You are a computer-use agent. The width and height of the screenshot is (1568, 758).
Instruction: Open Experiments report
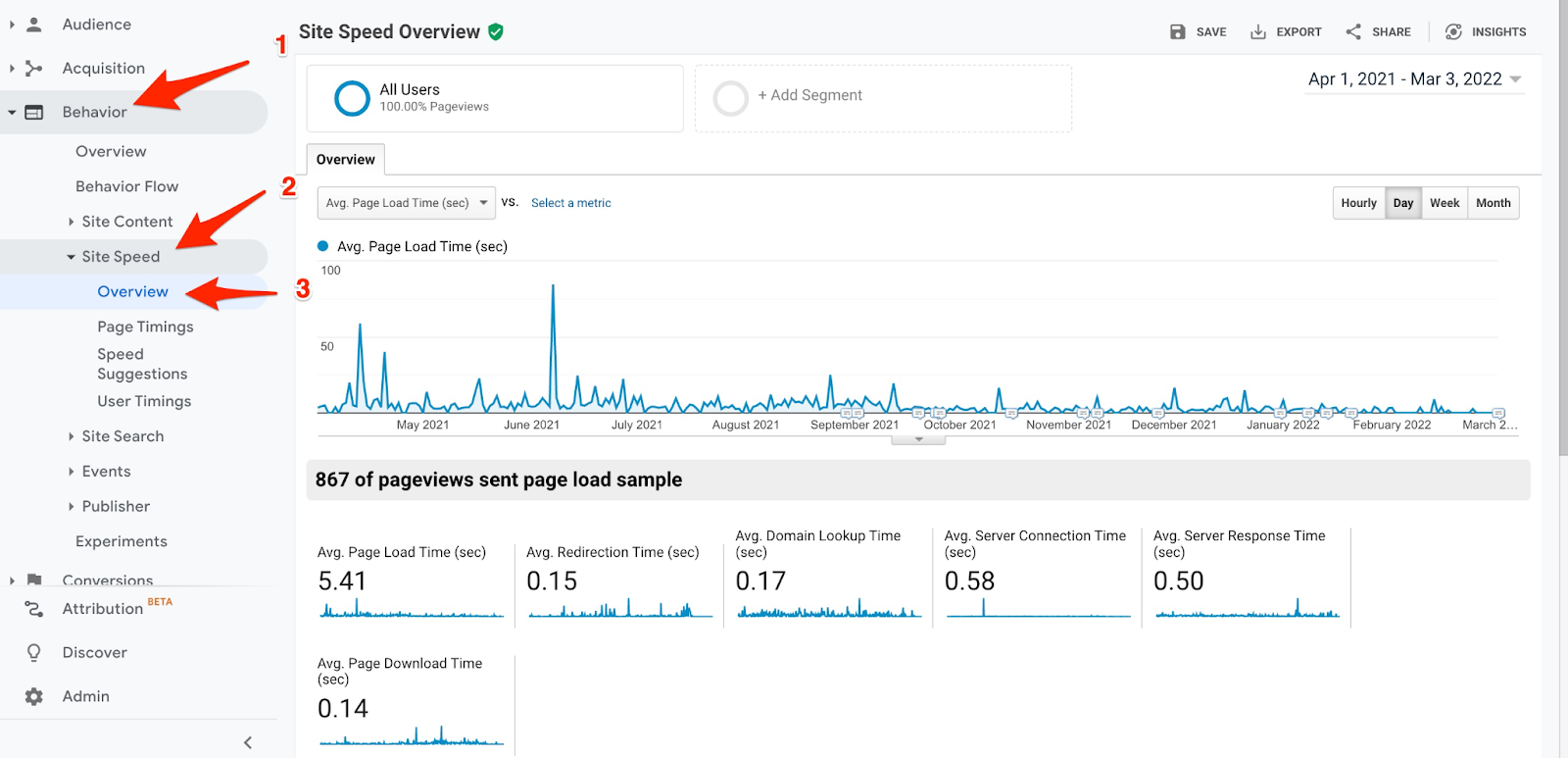point(122,541)
